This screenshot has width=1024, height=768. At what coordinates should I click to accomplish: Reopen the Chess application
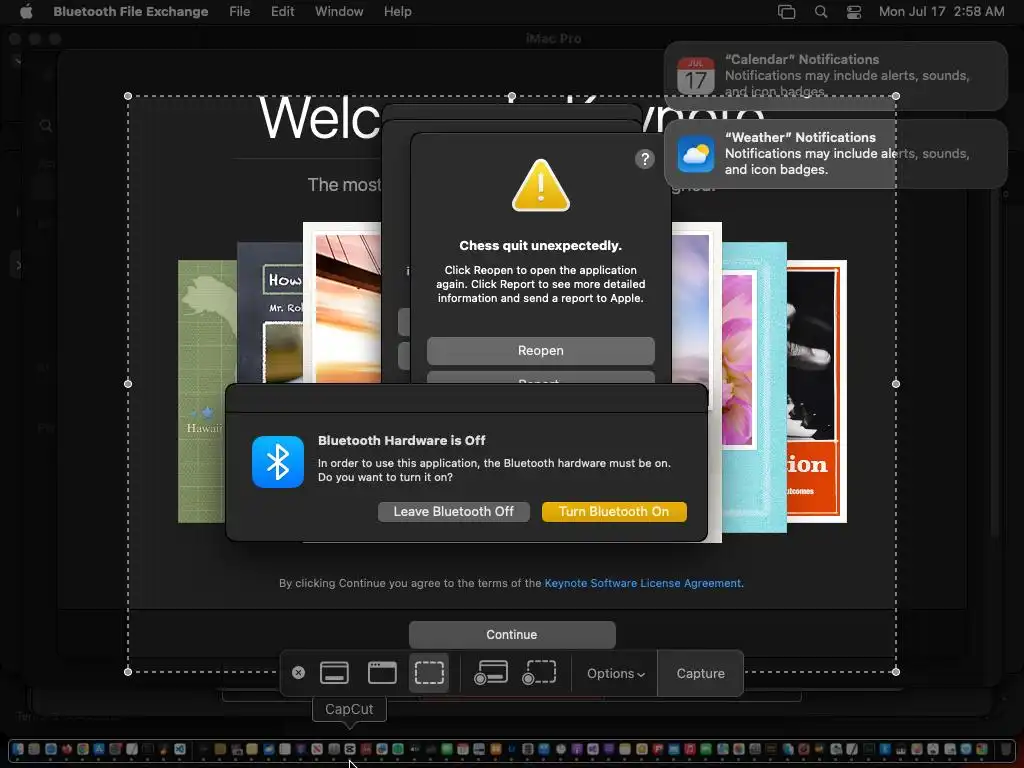(x=541, y=351)
